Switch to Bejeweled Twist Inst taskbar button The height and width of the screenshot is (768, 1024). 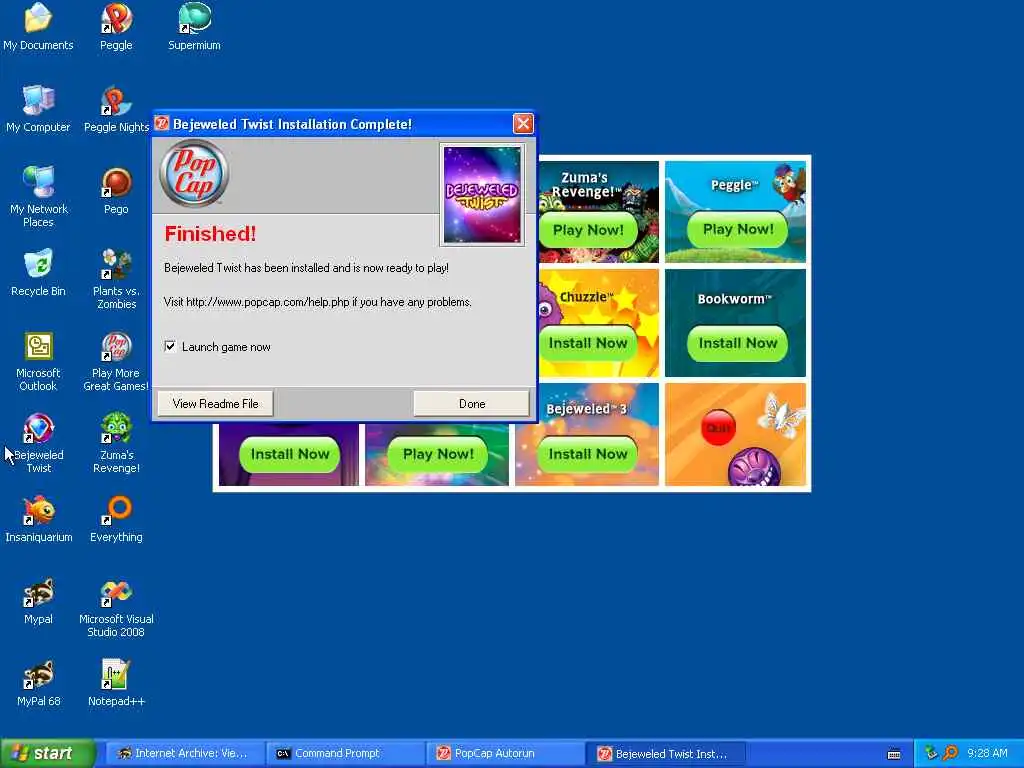[666, 754]
